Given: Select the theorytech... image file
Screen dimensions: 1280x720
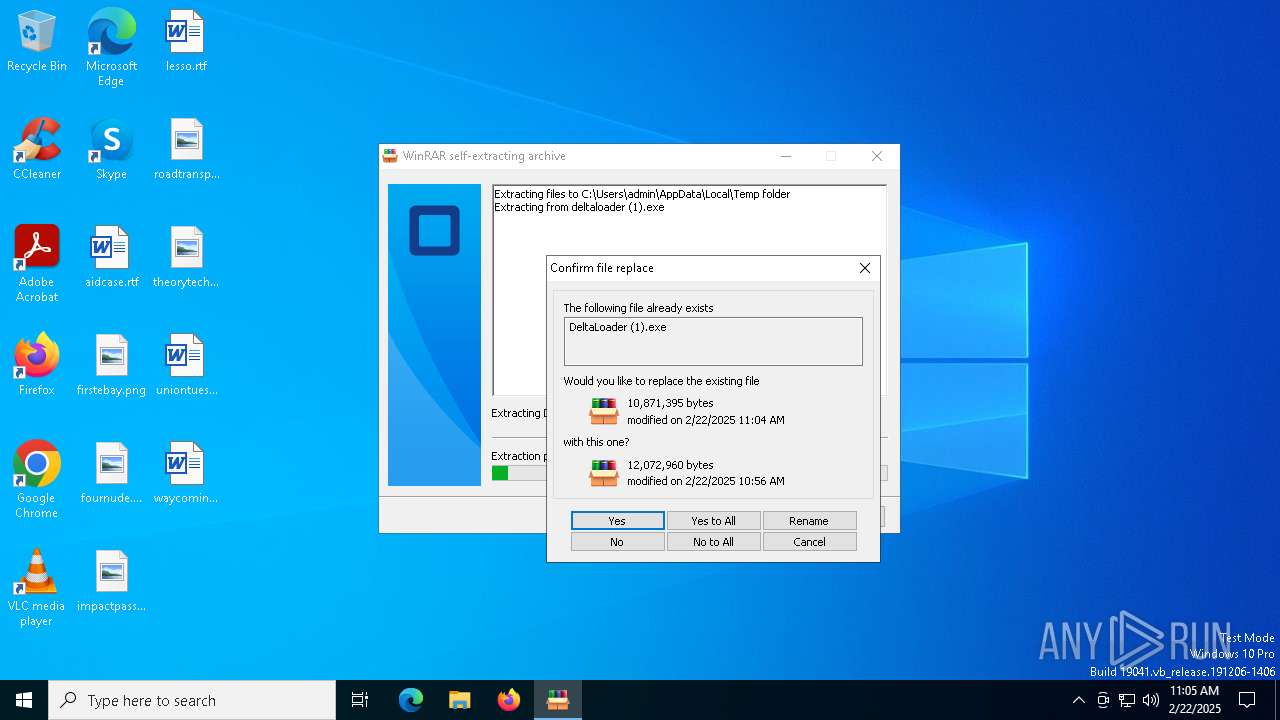Looking at the screenshot, I should pos(186,258).
